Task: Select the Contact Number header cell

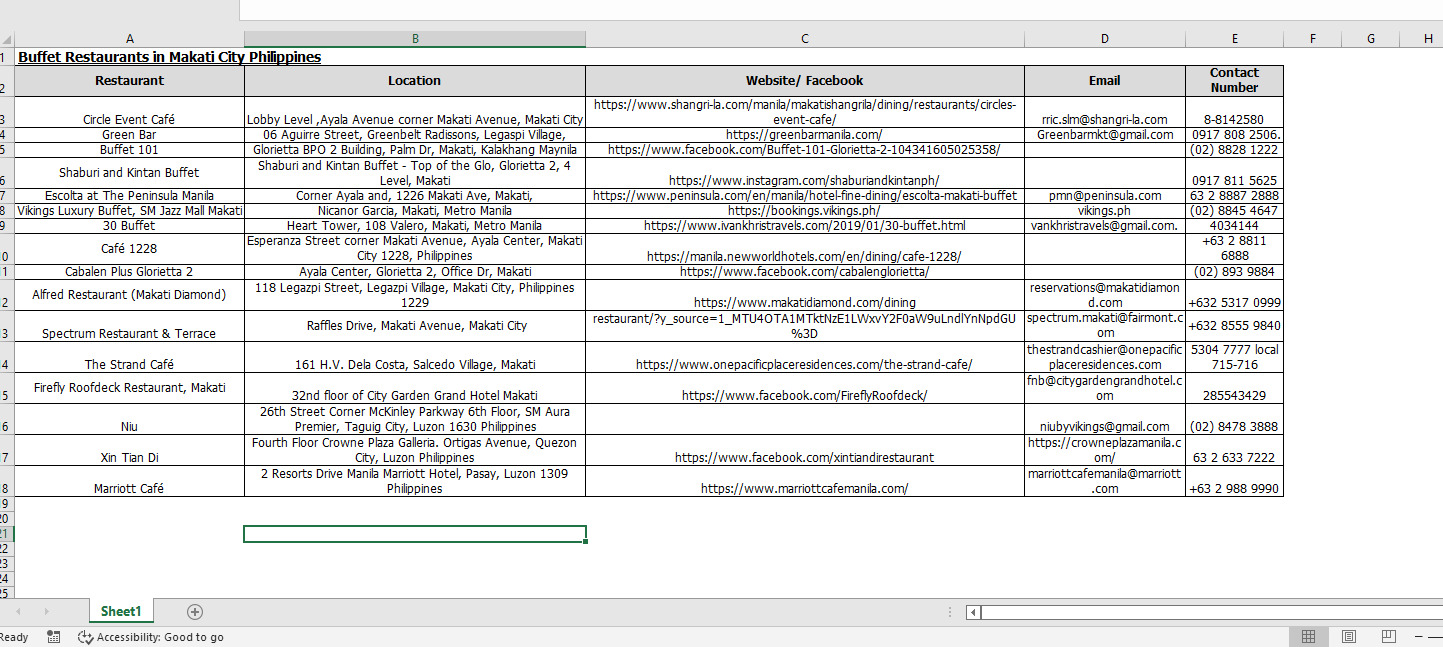Action: 1234,81
